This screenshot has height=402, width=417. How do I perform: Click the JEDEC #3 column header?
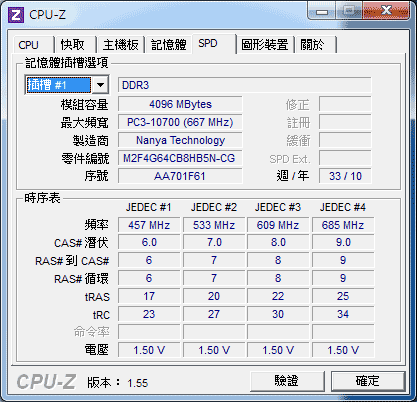(x=278, y=207)
